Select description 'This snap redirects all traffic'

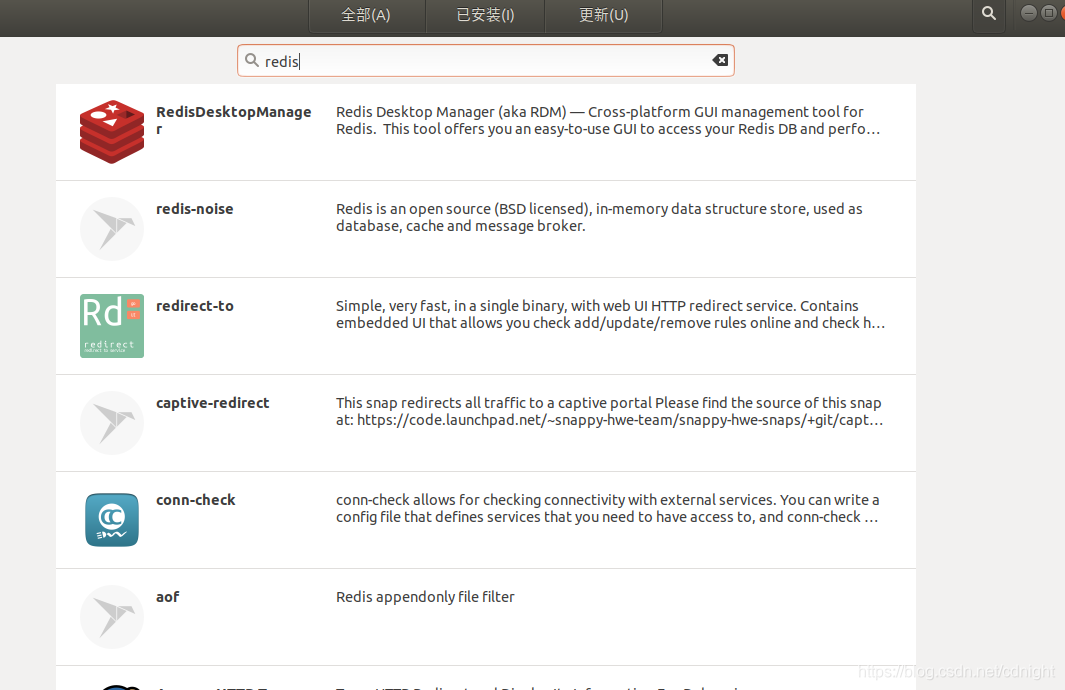click(x=610, y=412)
